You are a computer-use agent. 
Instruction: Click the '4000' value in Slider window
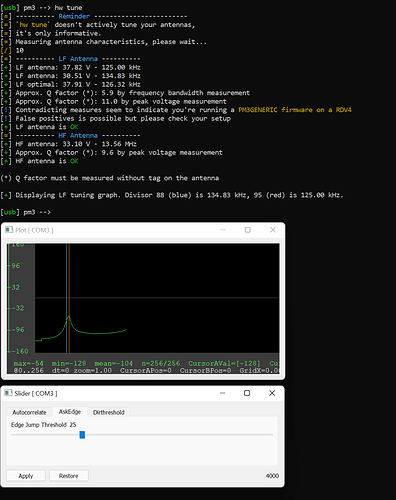click(272, 476)
